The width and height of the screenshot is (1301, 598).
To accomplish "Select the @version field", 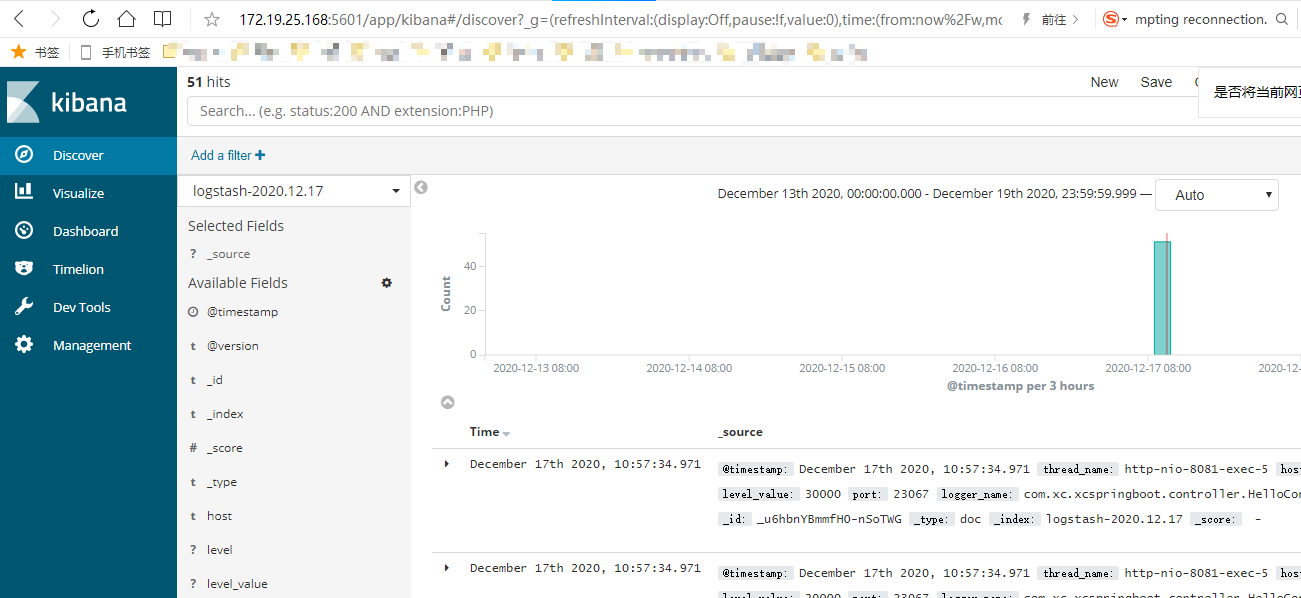I will coord(232,346).
